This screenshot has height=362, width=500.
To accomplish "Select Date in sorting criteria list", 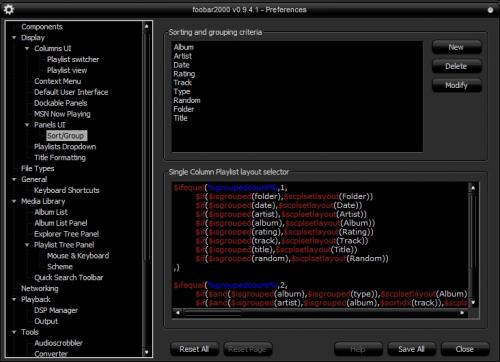I will (x=181, y=65).
